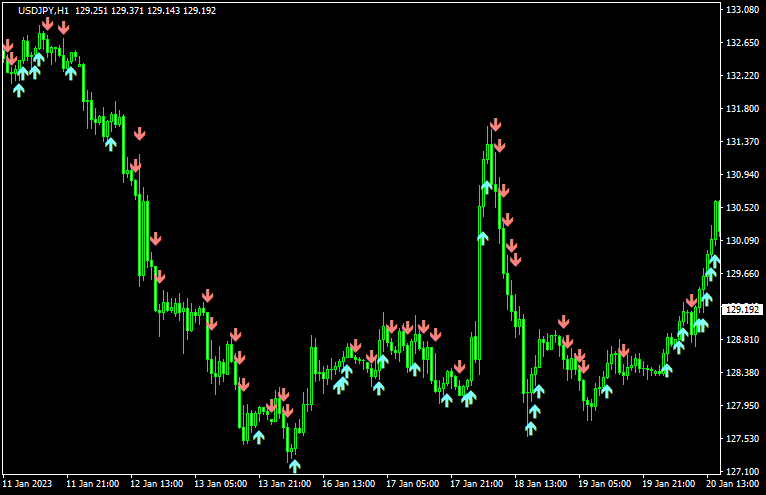
Task: Click the 127.100 price axis label
Action: [x=742, y=471]
